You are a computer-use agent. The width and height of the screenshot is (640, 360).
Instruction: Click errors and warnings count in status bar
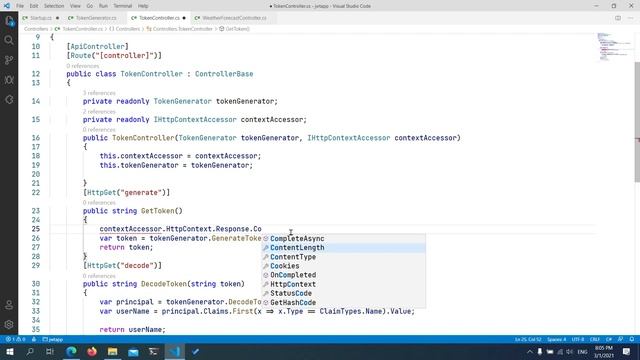[x=16, y=339]
